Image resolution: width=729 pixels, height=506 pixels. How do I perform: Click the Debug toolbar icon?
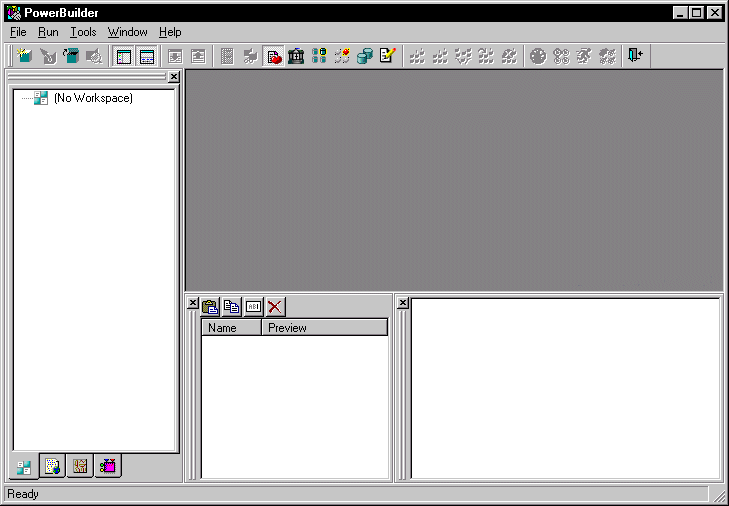tap(538, 56)
